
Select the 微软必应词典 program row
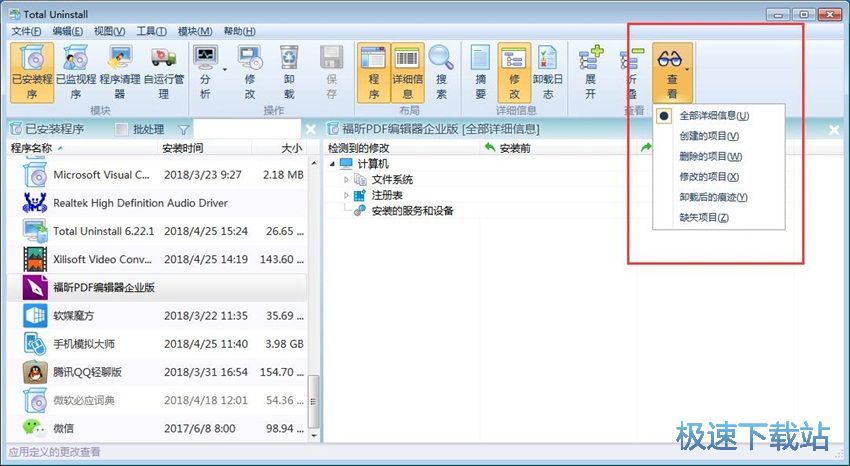pyautogui.click(x=157, y=400)
